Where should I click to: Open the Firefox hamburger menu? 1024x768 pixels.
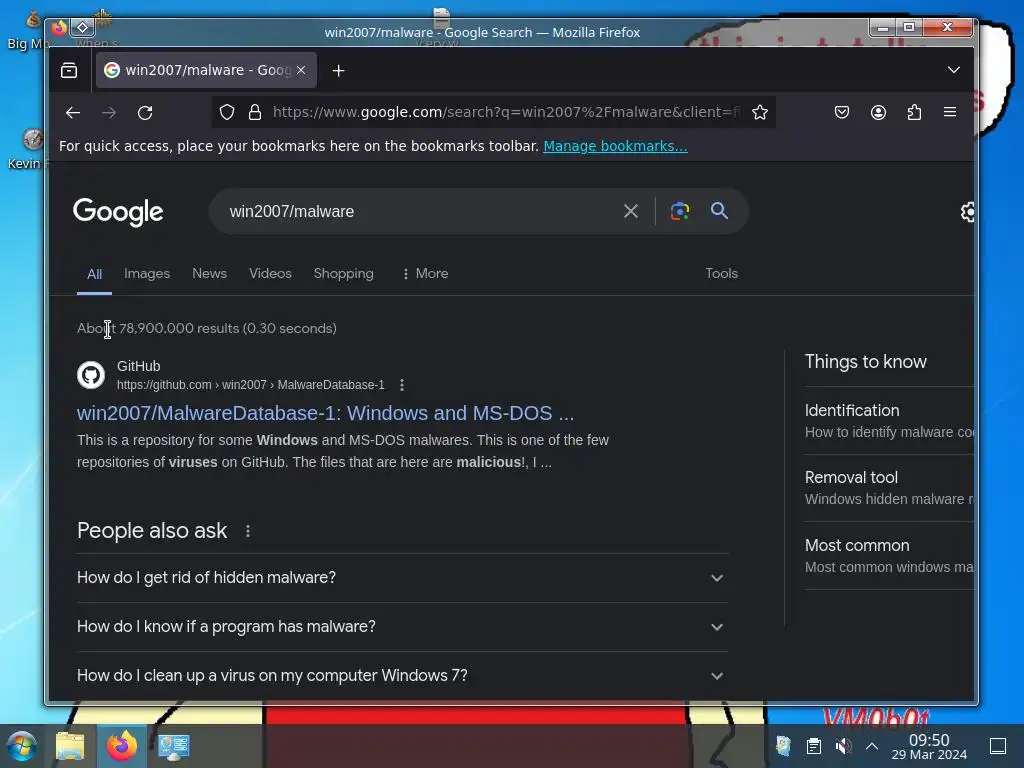point(950,112)
